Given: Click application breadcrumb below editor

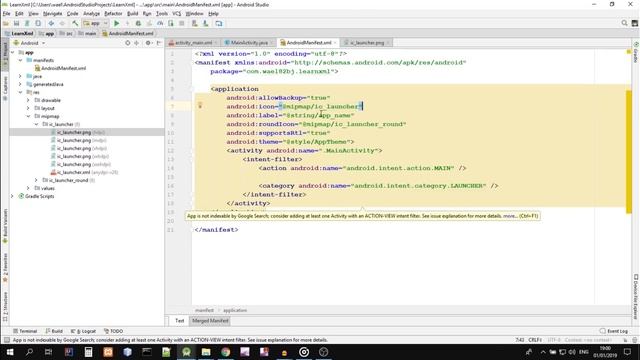Looking at the screenshot, I should click(x=235, y=310).
